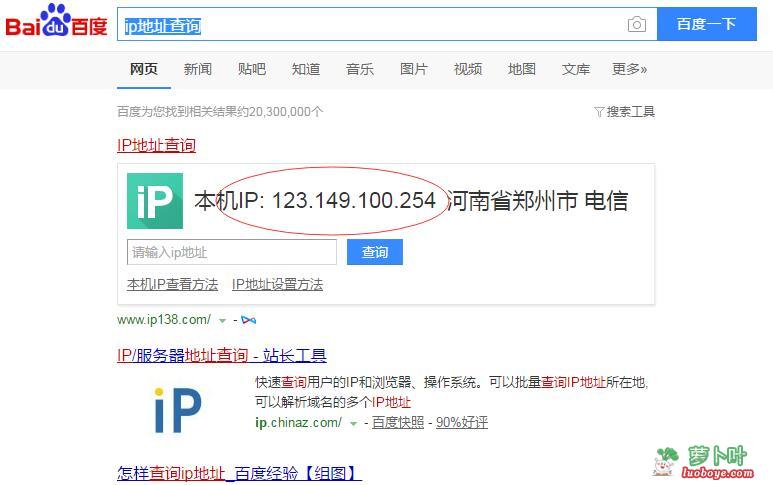Viewport: 773px width, 485px height.
Task: Switch to the 新闻 tab
Action: click(x=198, y=69)
